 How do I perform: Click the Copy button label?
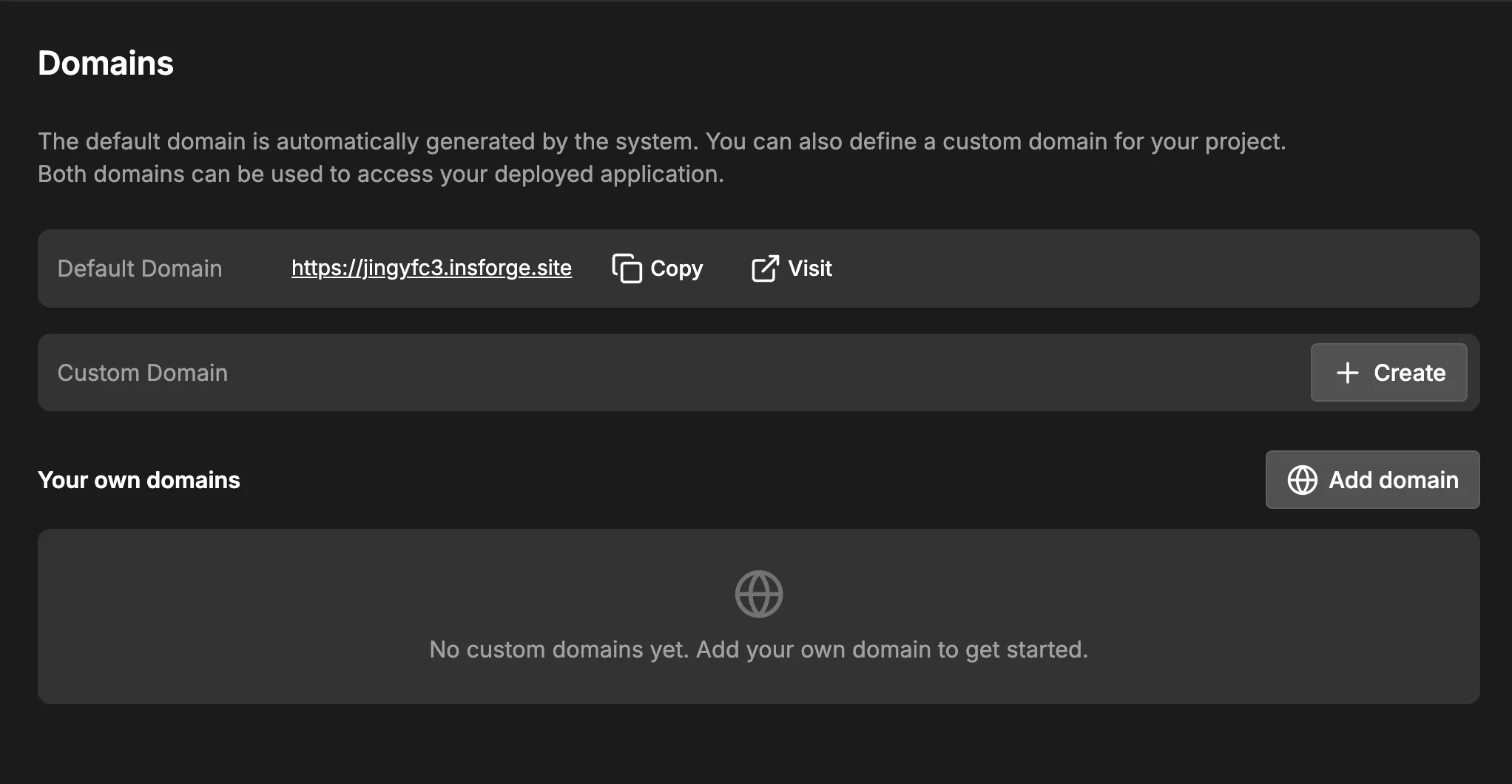coord(676,268)
